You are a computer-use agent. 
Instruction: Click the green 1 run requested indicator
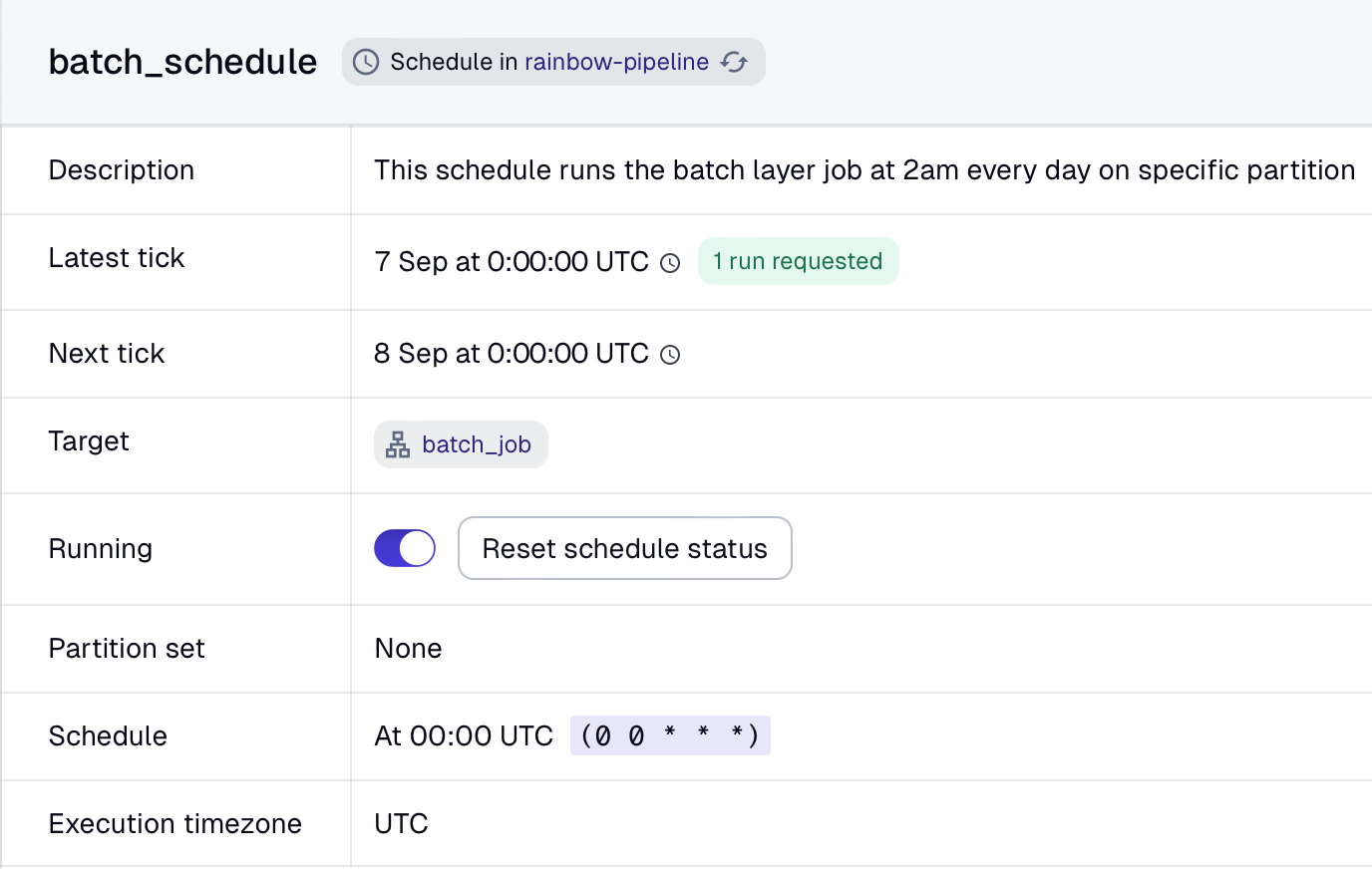(x=798, y=261)
